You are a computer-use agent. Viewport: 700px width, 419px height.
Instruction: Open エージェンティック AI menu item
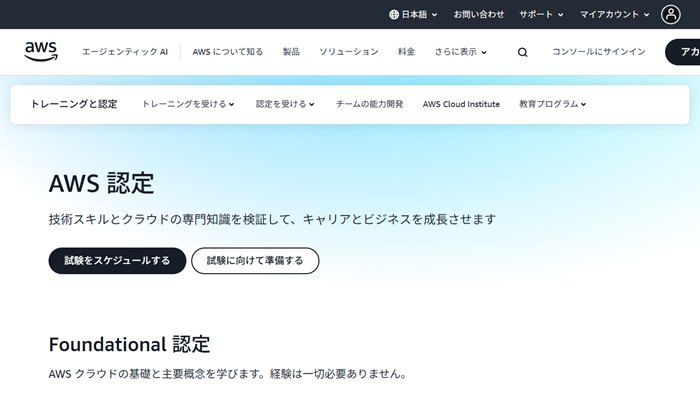pyautogui.click(x=125, y=52)
